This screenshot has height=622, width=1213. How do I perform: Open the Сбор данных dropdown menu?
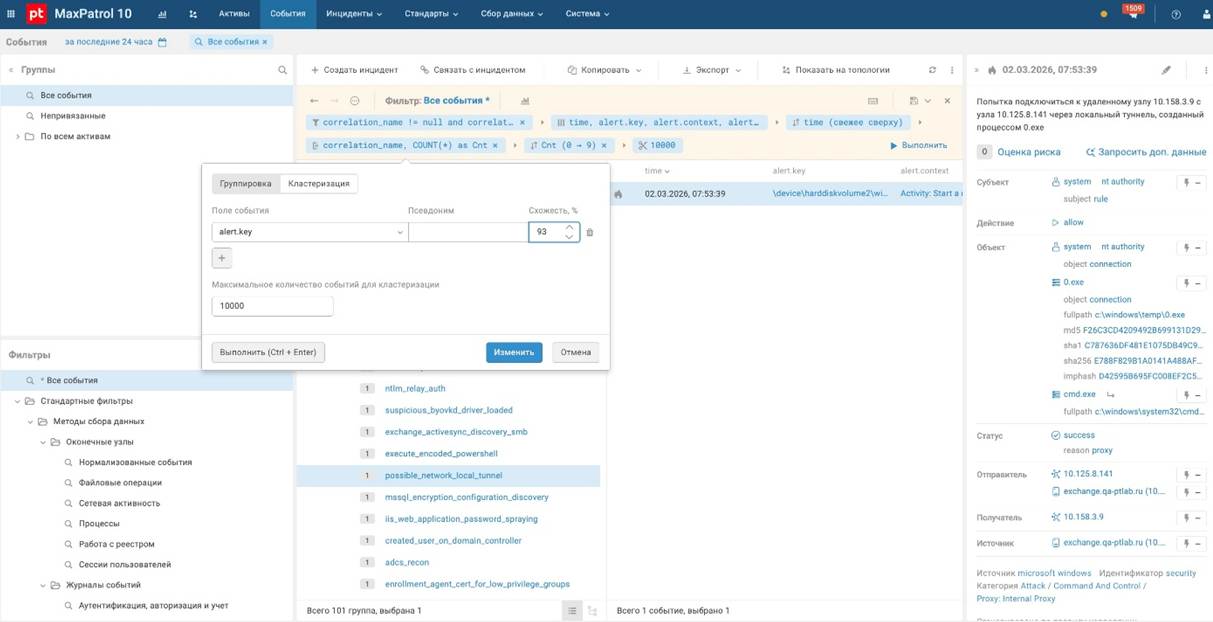(x=511, y=14)
